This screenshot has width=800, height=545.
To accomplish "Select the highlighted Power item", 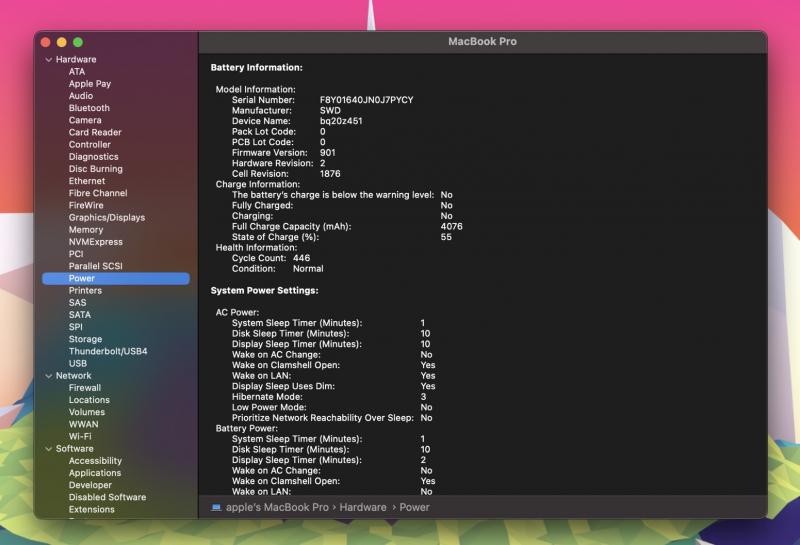I will pos(116,279).
